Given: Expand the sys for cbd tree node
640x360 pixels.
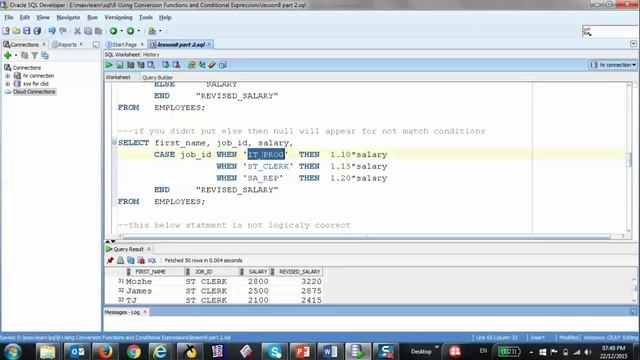Looking at the screenshot, I should (x=7, y=84).
